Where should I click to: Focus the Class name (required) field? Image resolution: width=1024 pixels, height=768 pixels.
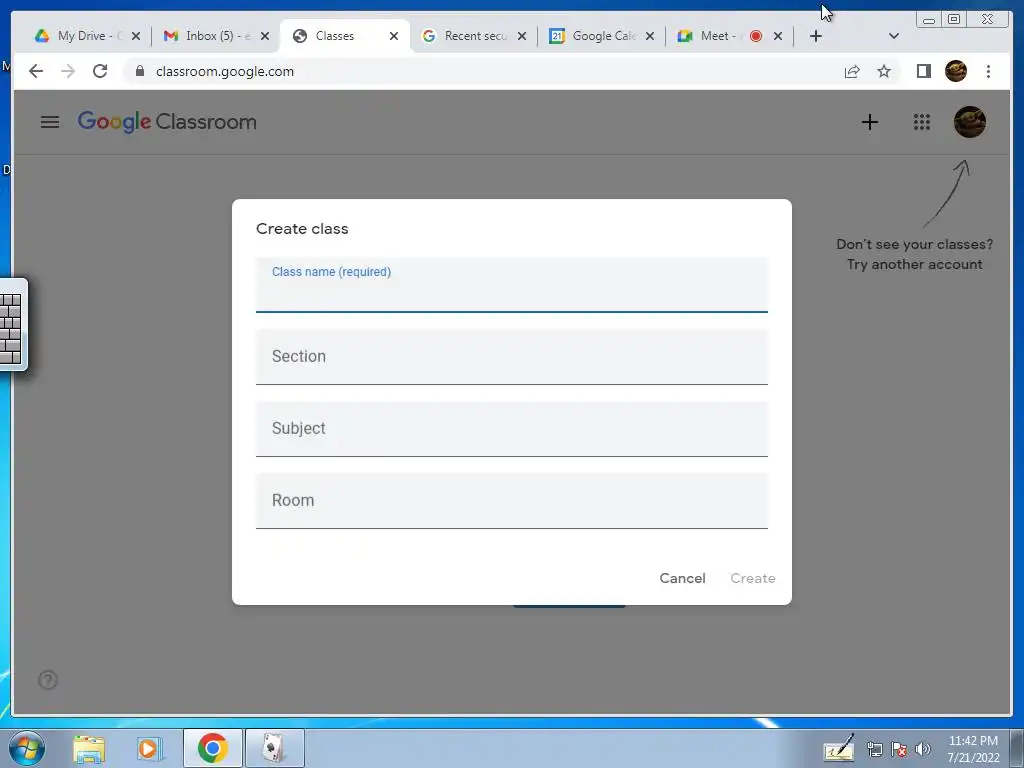coord(511,285)
